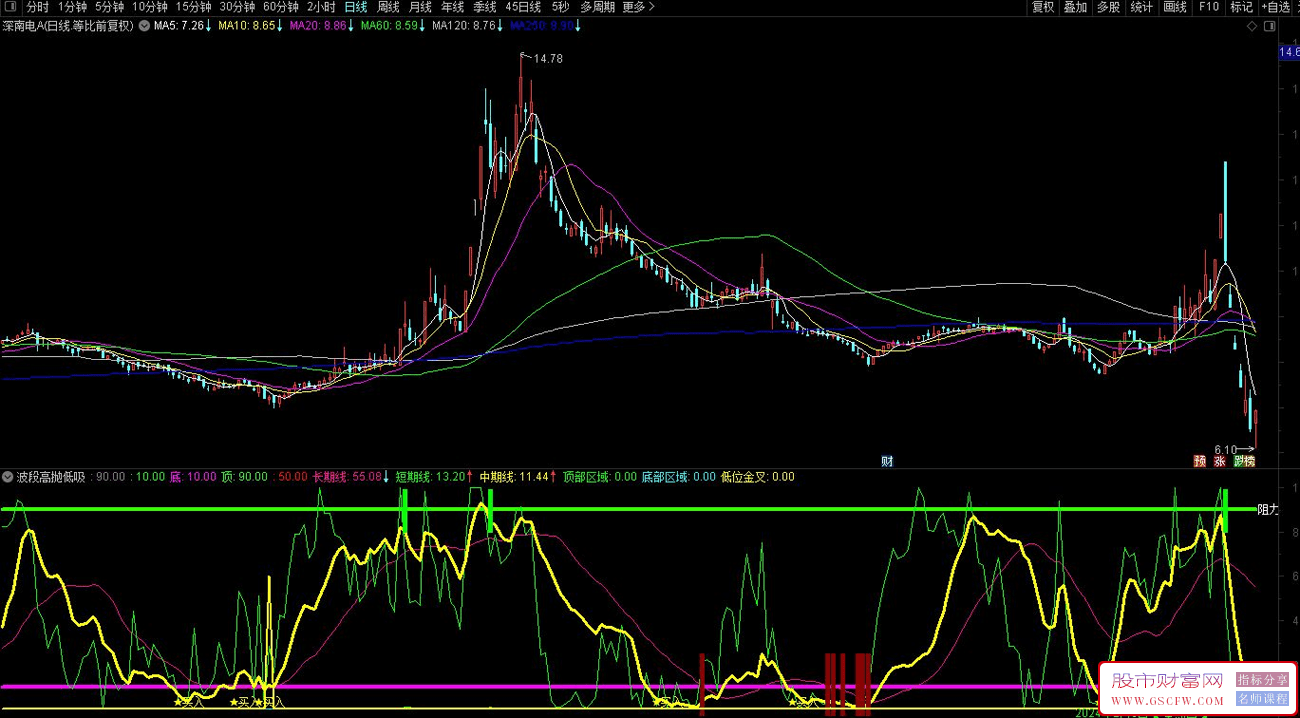
Task: Select the 5秒 period
Action: click(x=560, y=7)
